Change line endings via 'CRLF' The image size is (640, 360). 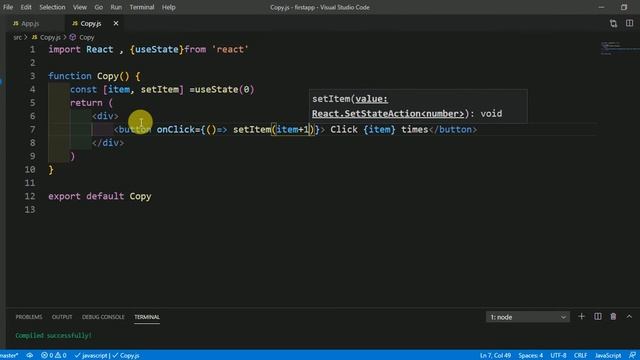pyautogui.click(x=580, y=355)
